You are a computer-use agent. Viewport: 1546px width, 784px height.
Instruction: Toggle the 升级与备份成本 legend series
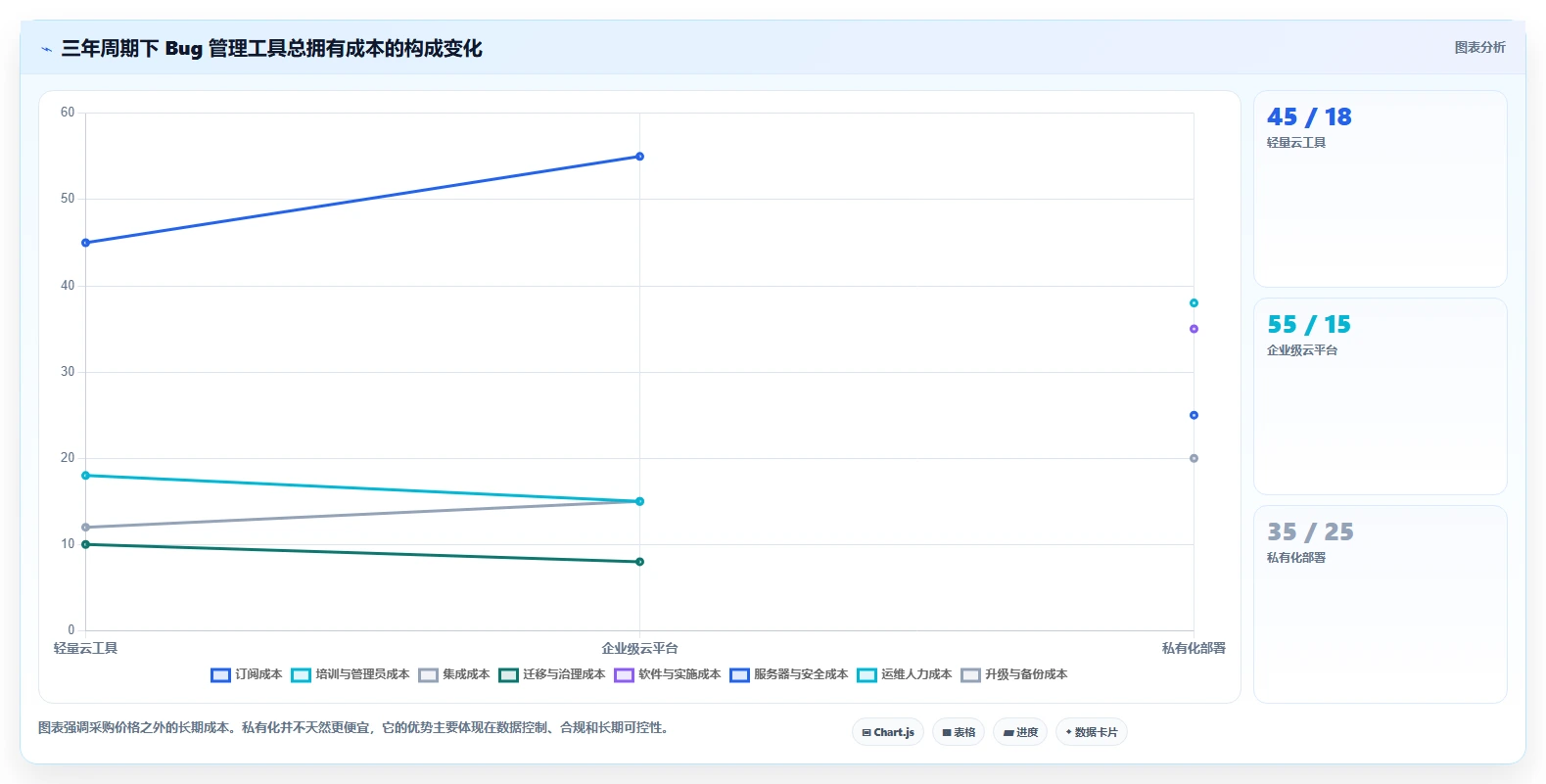[x=1014, y=674]
